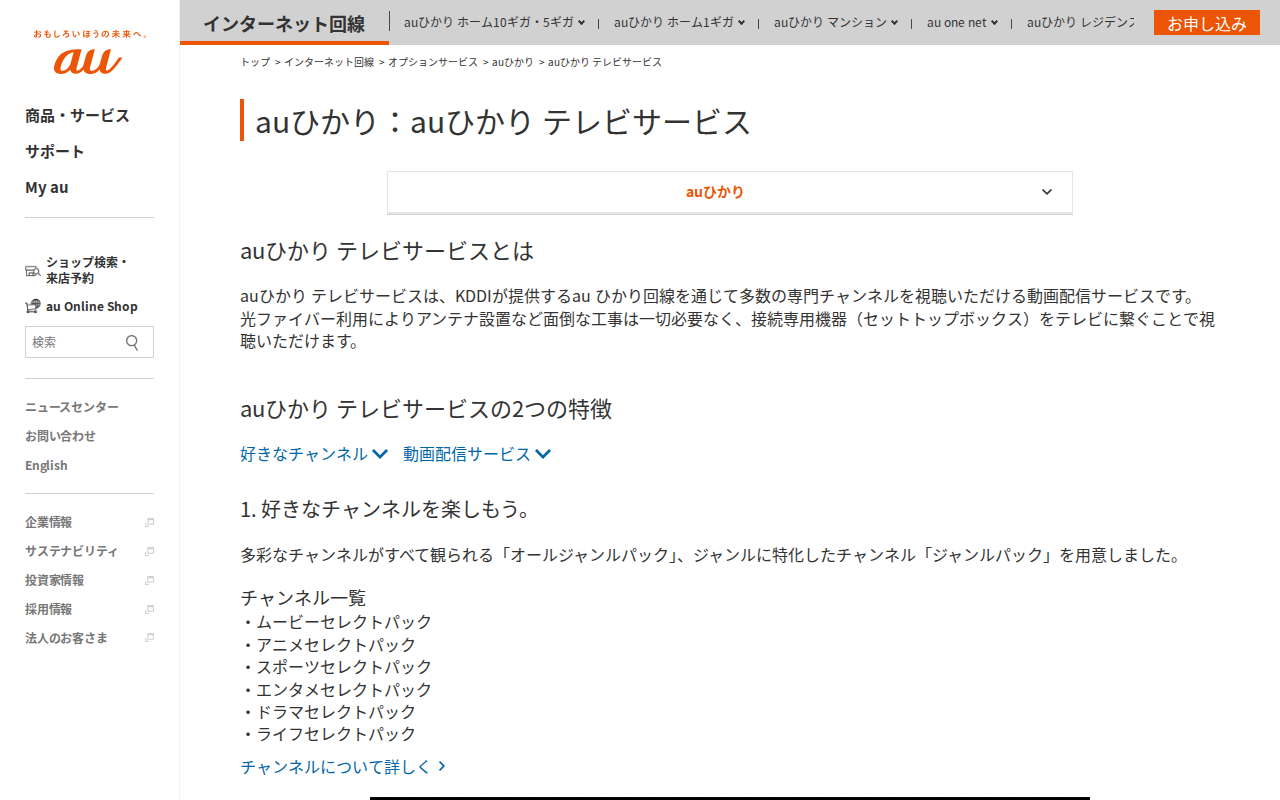This screenshot has width=1280, height=800.
Task: Open auひかり レジデンス nav item
Action: click(x=1080, y=22)
